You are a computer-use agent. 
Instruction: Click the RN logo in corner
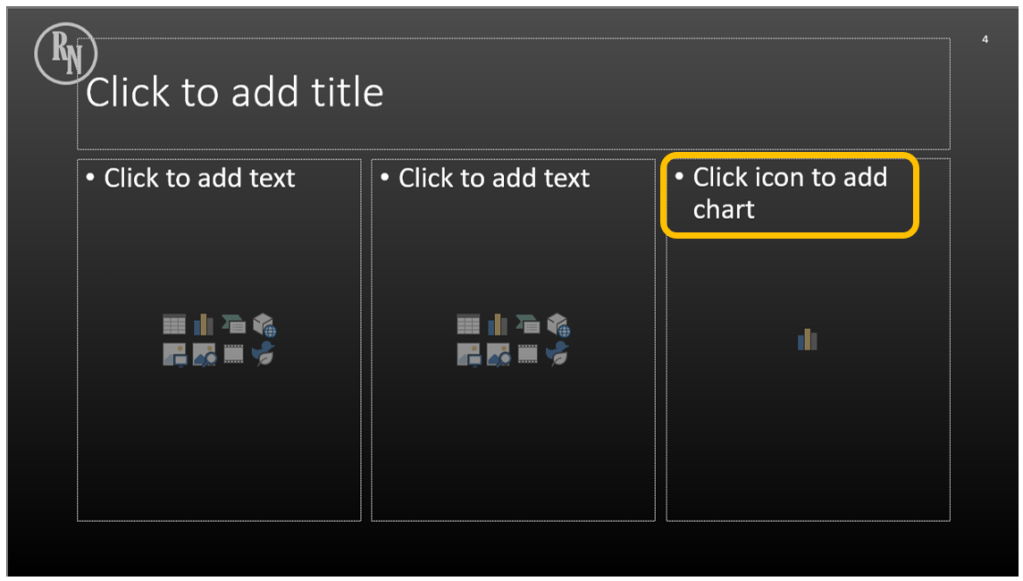pyautogui.click(x=65, y=54)
